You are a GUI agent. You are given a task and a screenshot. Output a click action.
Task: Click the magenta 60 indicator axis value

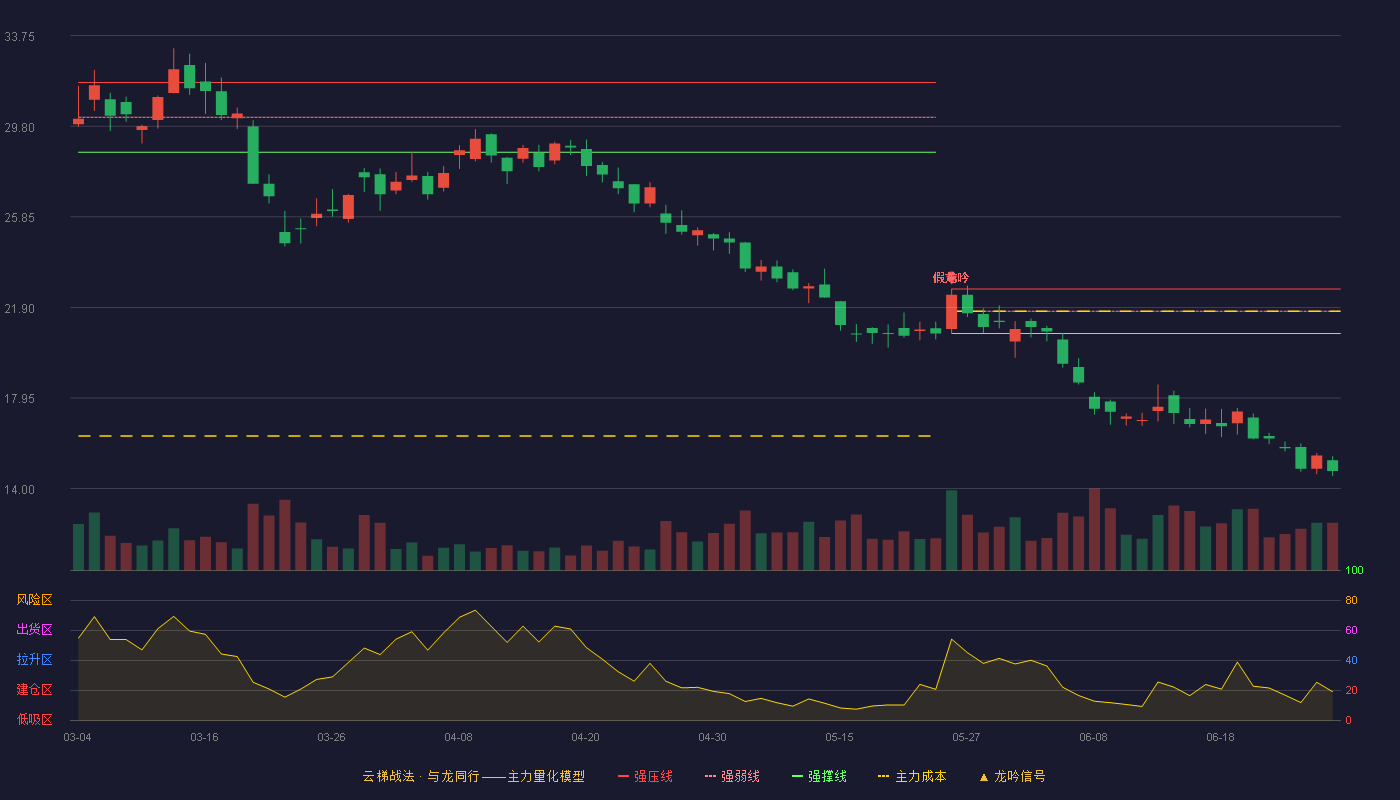coord(1351,630)
